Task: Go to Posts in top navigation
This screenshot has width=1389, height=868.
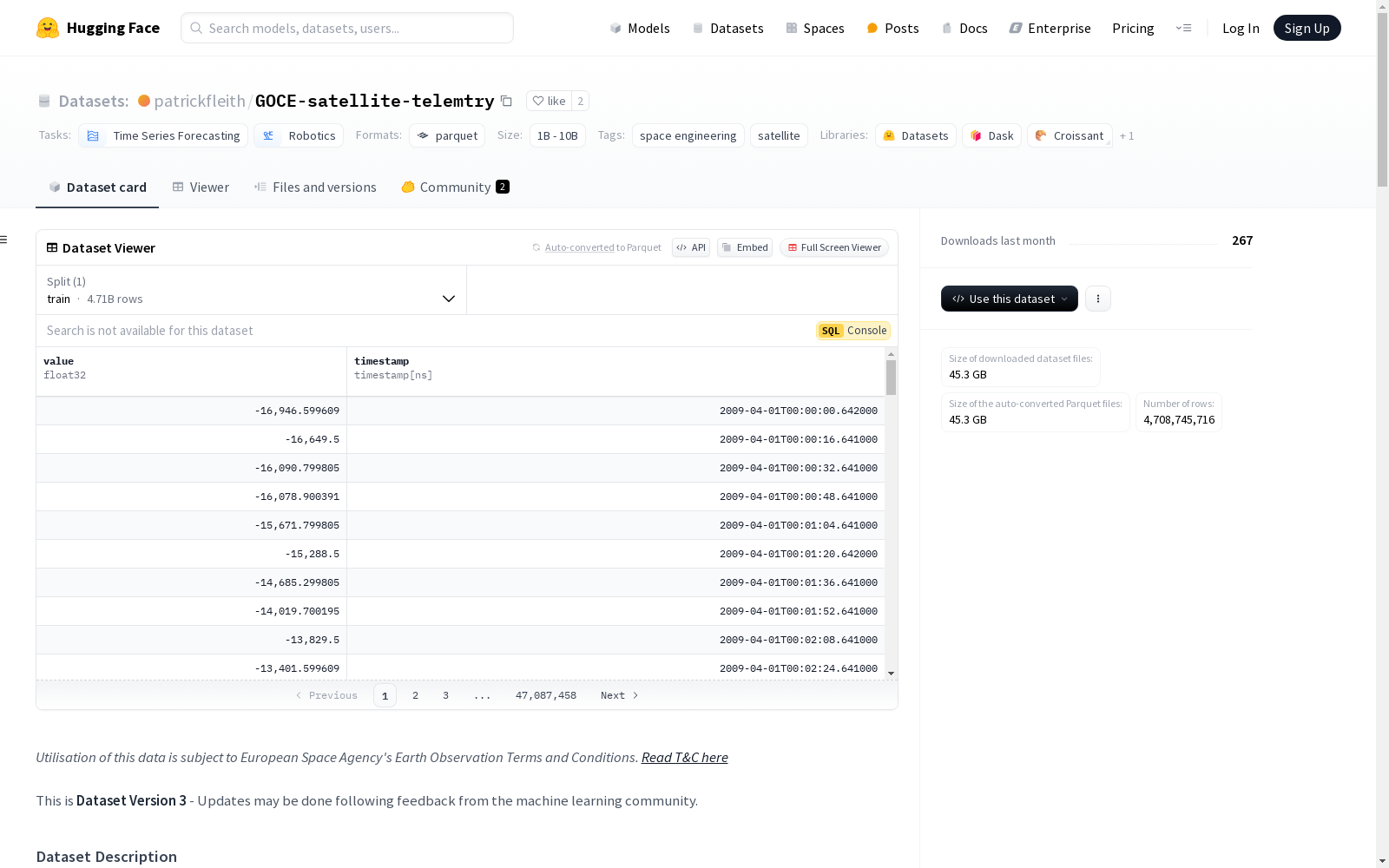Action: (892, 28)
